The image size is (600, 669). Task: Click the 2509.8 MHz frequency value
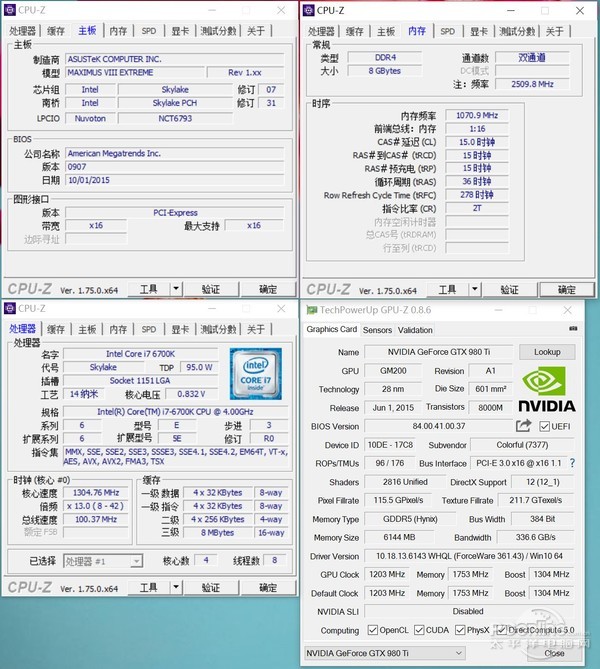click(x=532, y=84)
